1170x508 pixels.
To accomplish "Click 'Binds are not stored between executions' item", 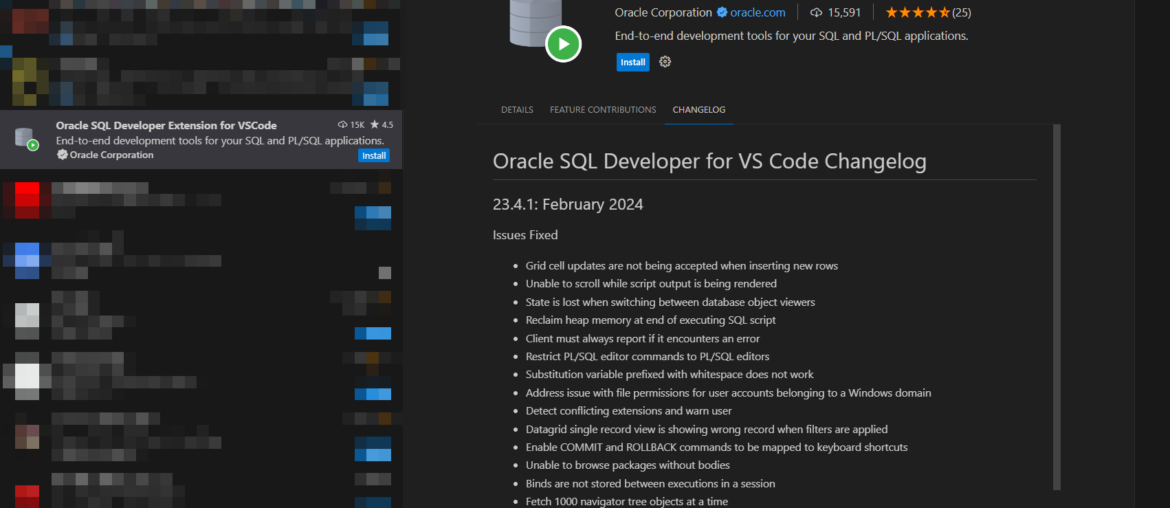I will pyautogui.click(x=650, y=483).
